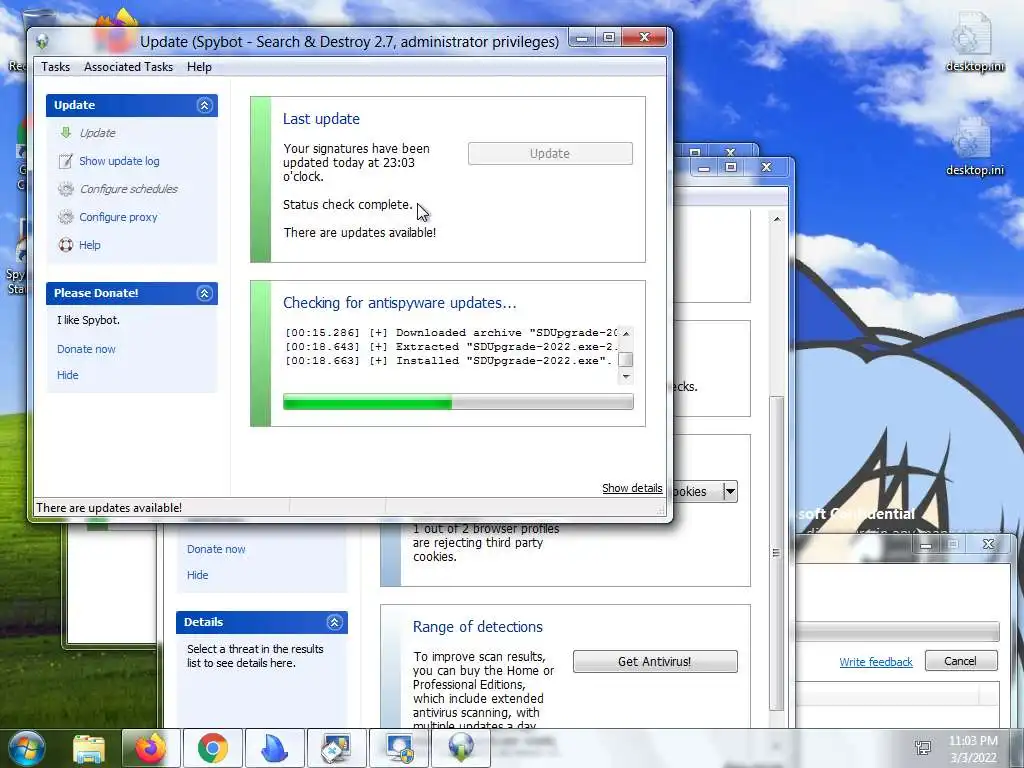
Task: Open the Windows Start orb
Action: pos(25,748)
